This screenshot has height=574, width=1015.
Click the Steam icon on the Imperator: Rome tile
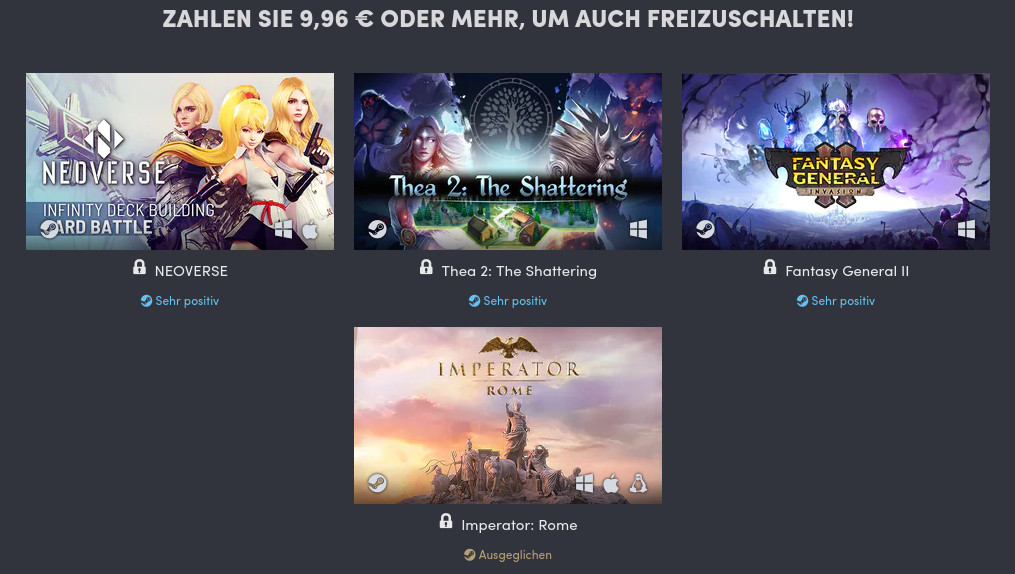click(377, 483)
